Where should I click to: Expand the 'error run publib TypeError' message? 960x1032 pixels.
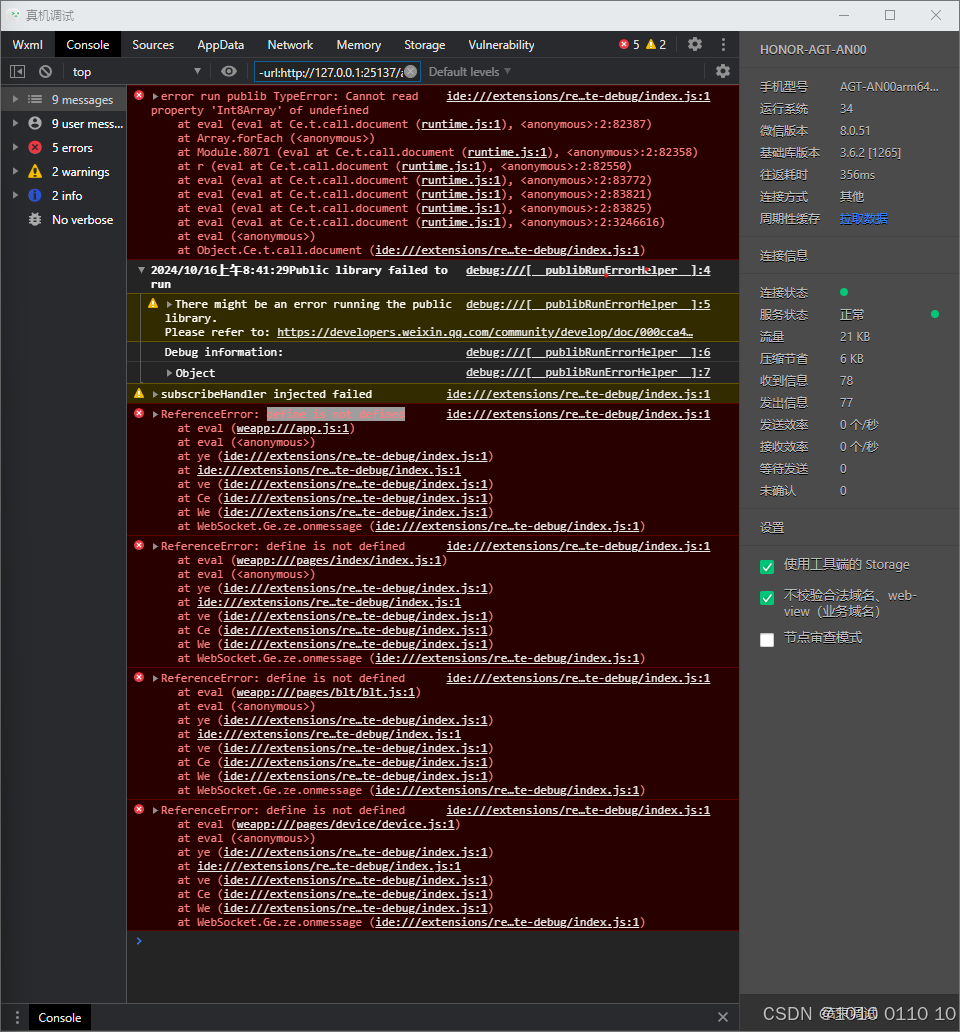pos(155,96)
